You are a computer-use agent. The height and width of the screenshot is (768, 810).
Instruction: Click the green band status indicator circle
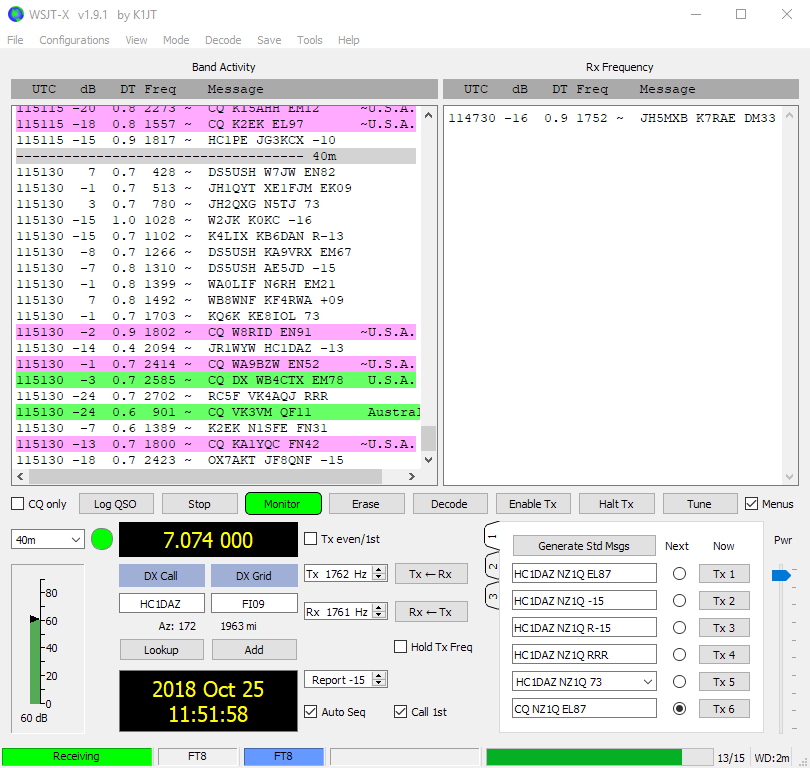click(102, 539)
